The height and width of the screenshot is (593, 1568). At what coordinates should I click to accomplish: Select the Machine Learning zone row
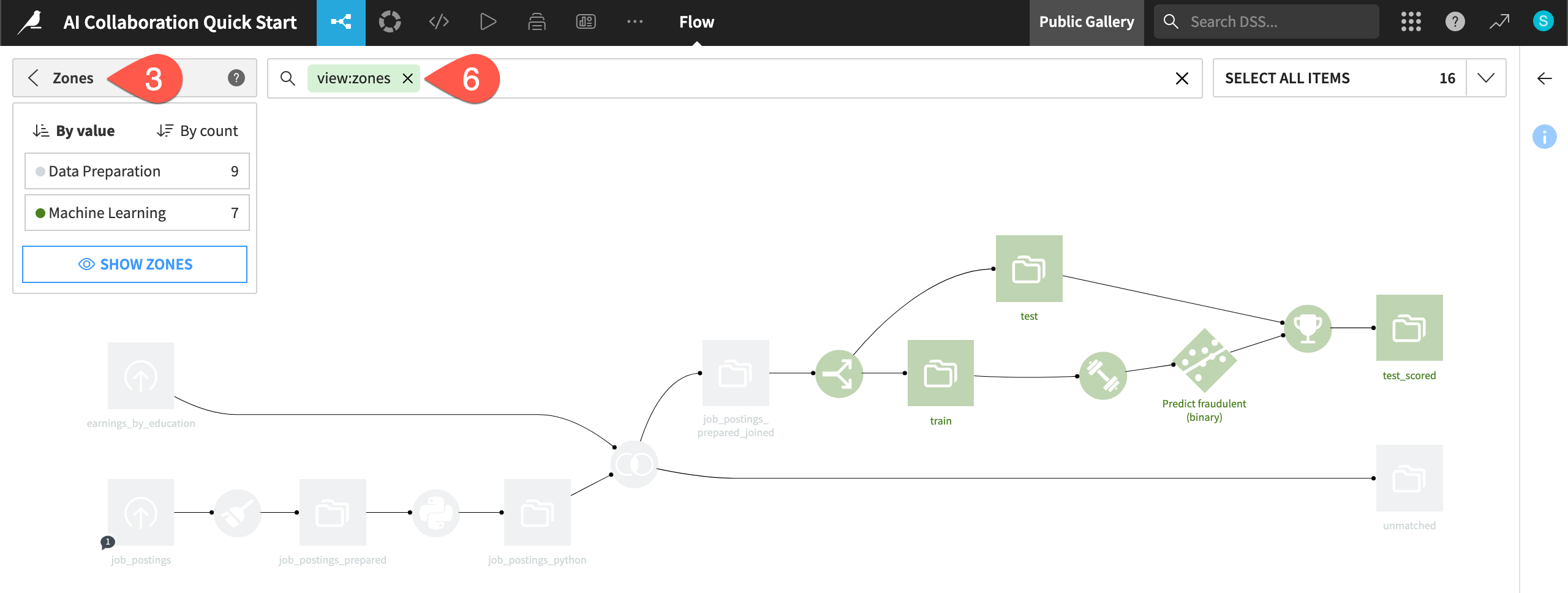click(137, 213)
